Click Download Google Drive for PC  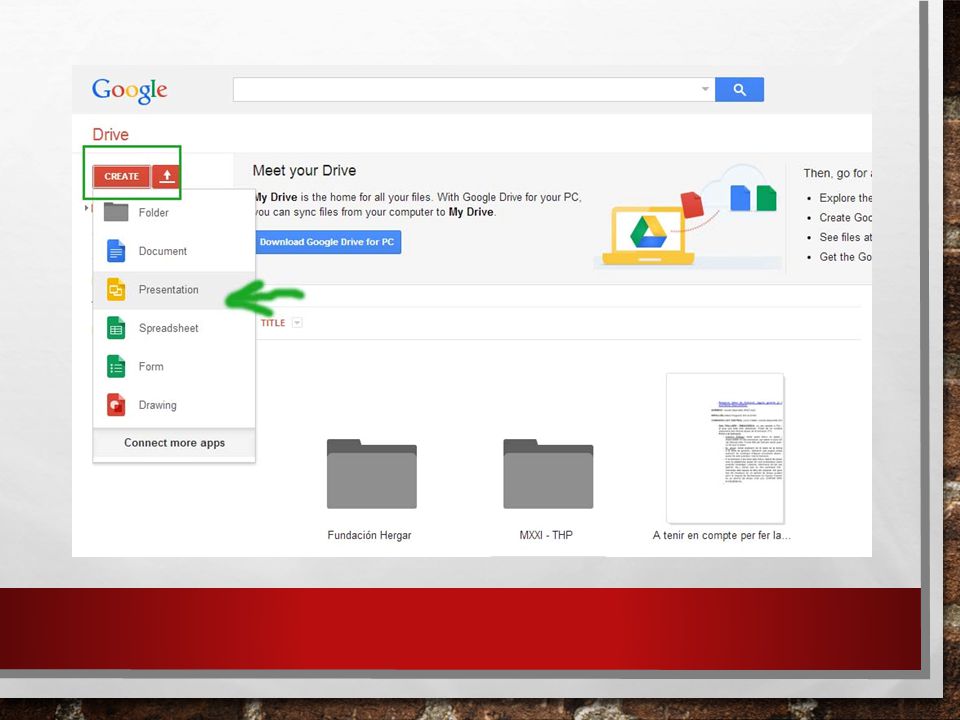coord(328,242)
